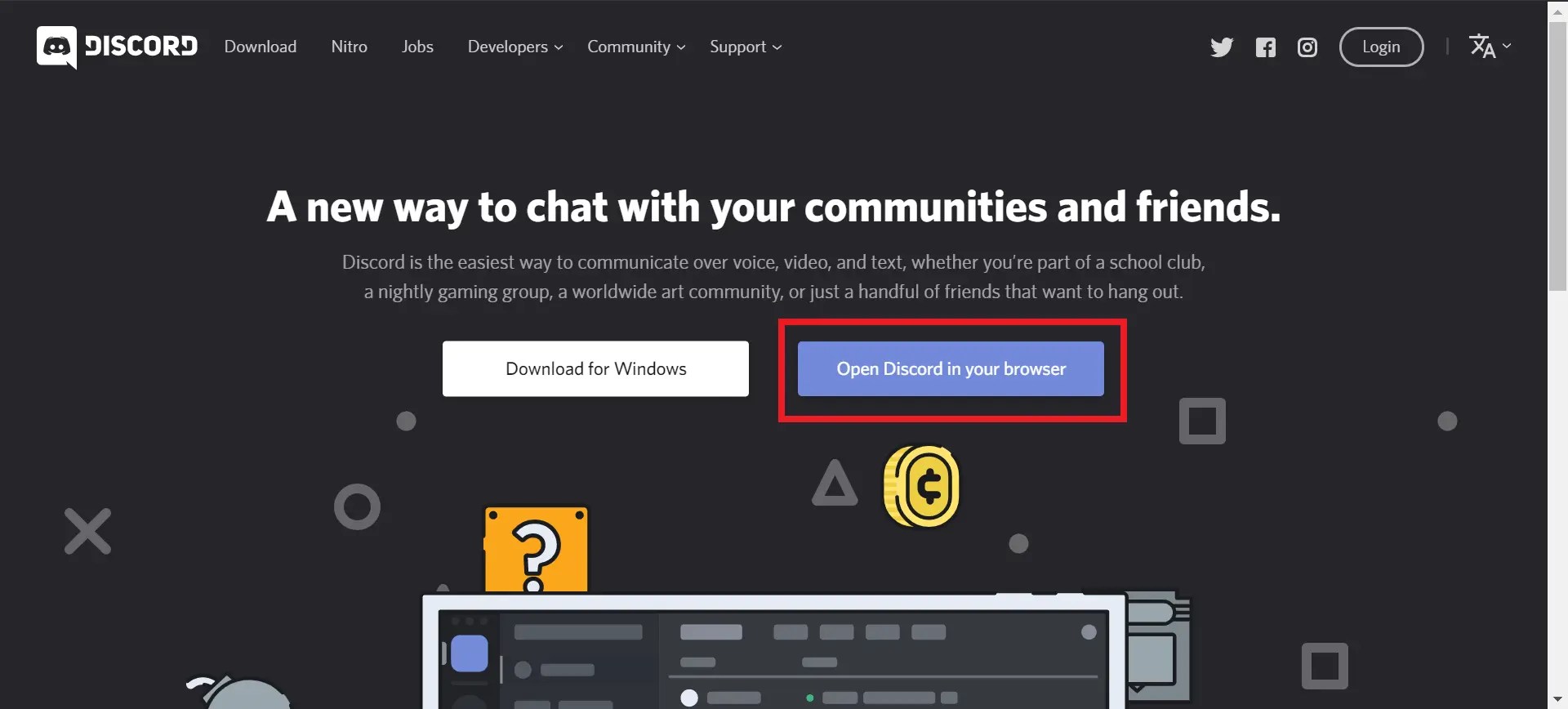Open Discord's Twitter page icon

(1222, 47)
